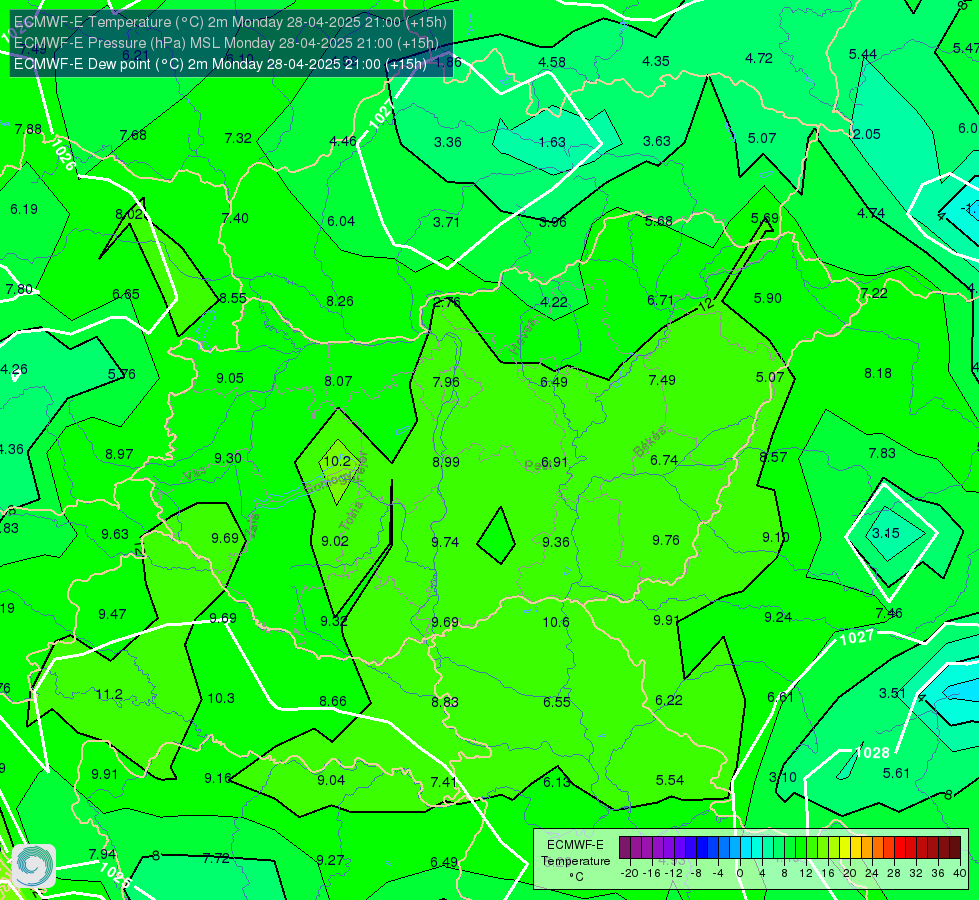
Task: Click the 8.97 dew point value
Action: pos(119,454)
